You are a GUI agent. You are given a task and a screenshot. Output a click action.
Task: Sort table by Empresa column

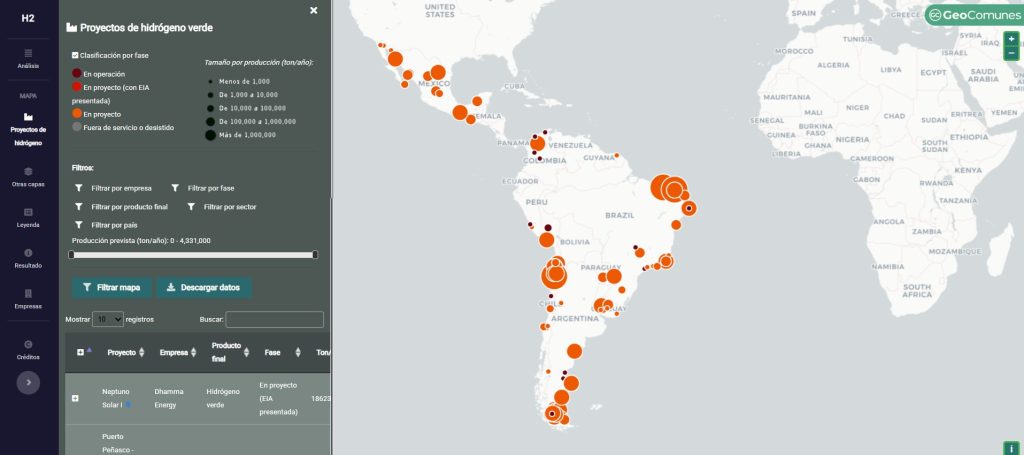(x=178, y=353)
